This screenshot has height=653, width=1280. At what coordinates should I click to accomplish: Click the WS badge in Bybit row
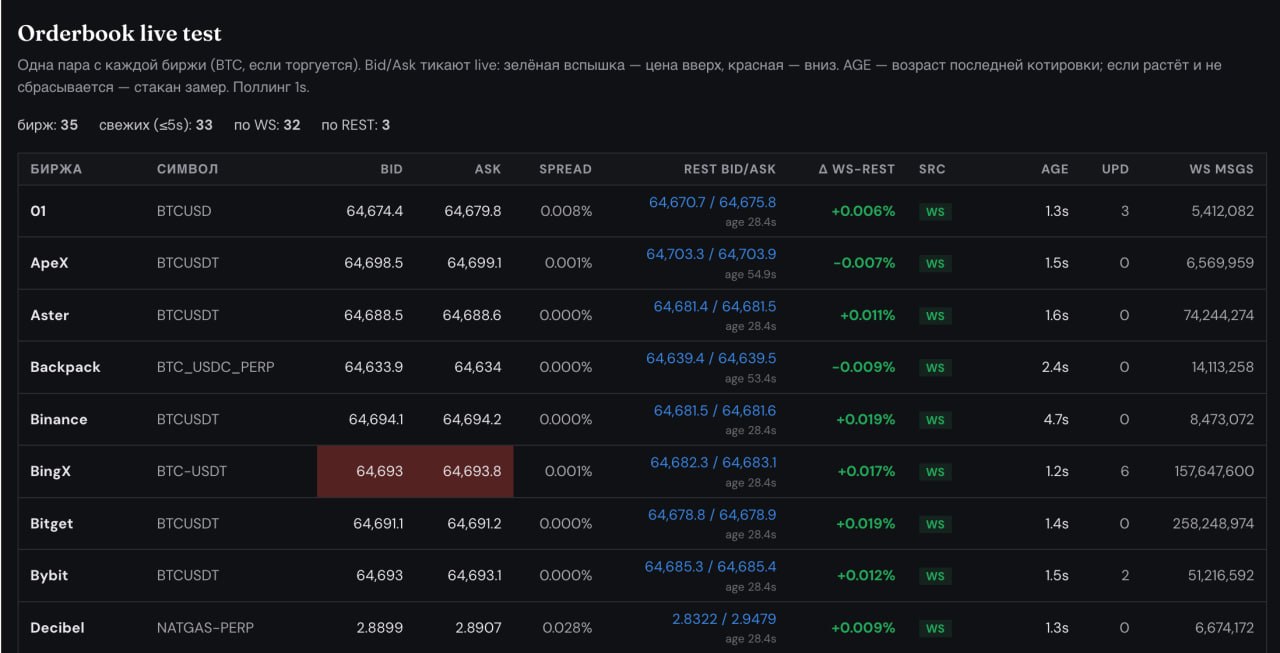tap(935, 576)
